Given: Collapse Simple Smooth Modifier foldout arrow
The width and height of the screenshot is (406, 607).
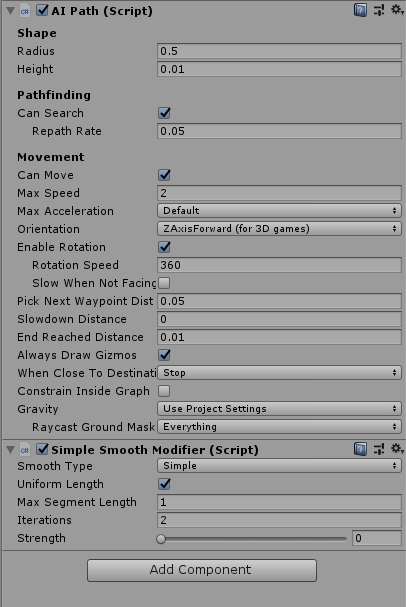Looking at the screenshot, I should [10, 450].
